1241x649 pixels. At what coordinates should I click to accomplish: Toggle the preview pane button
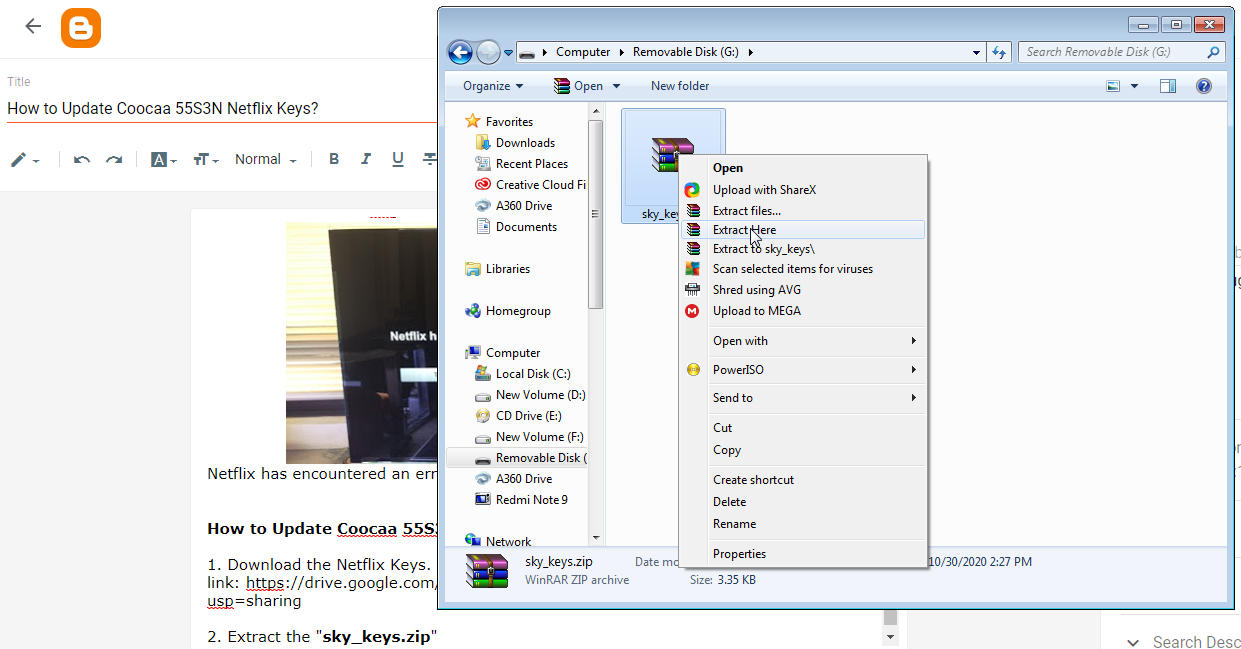(1168, 86)
